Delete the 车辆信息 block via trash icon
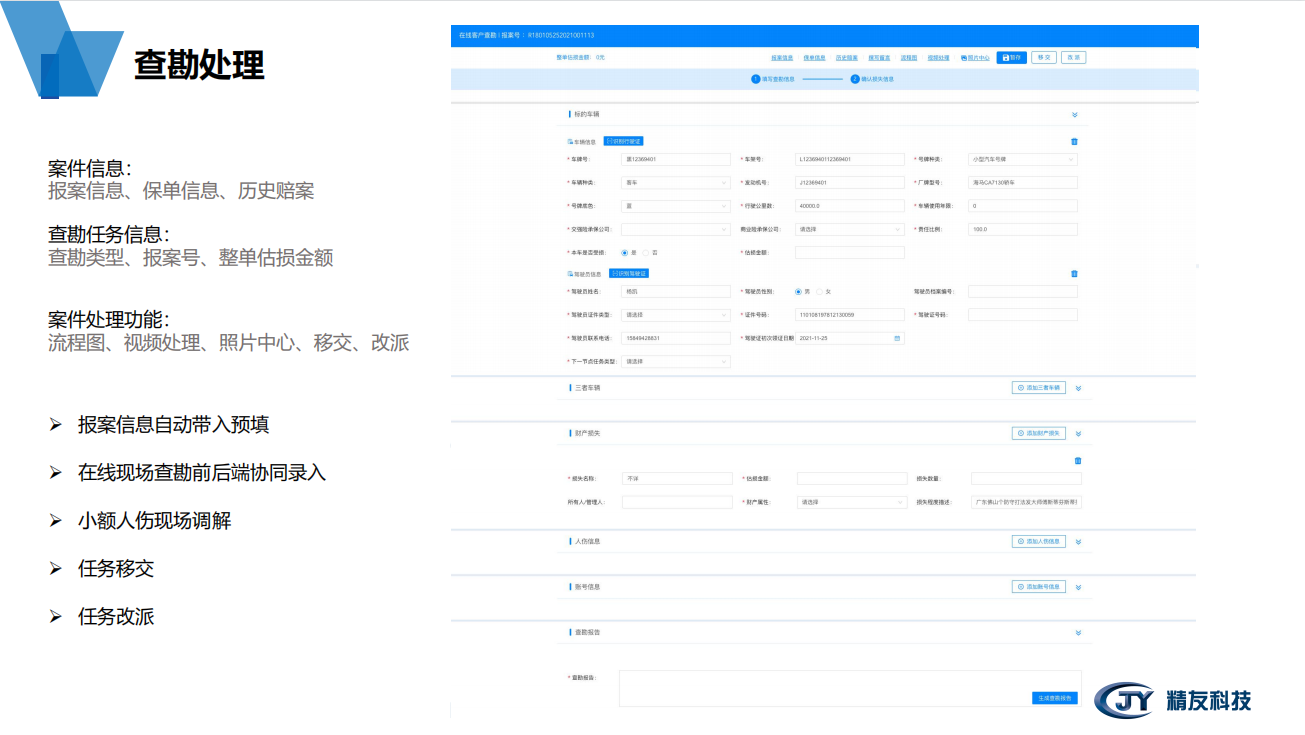The image size is (1305, 735). pos(1074,142)
